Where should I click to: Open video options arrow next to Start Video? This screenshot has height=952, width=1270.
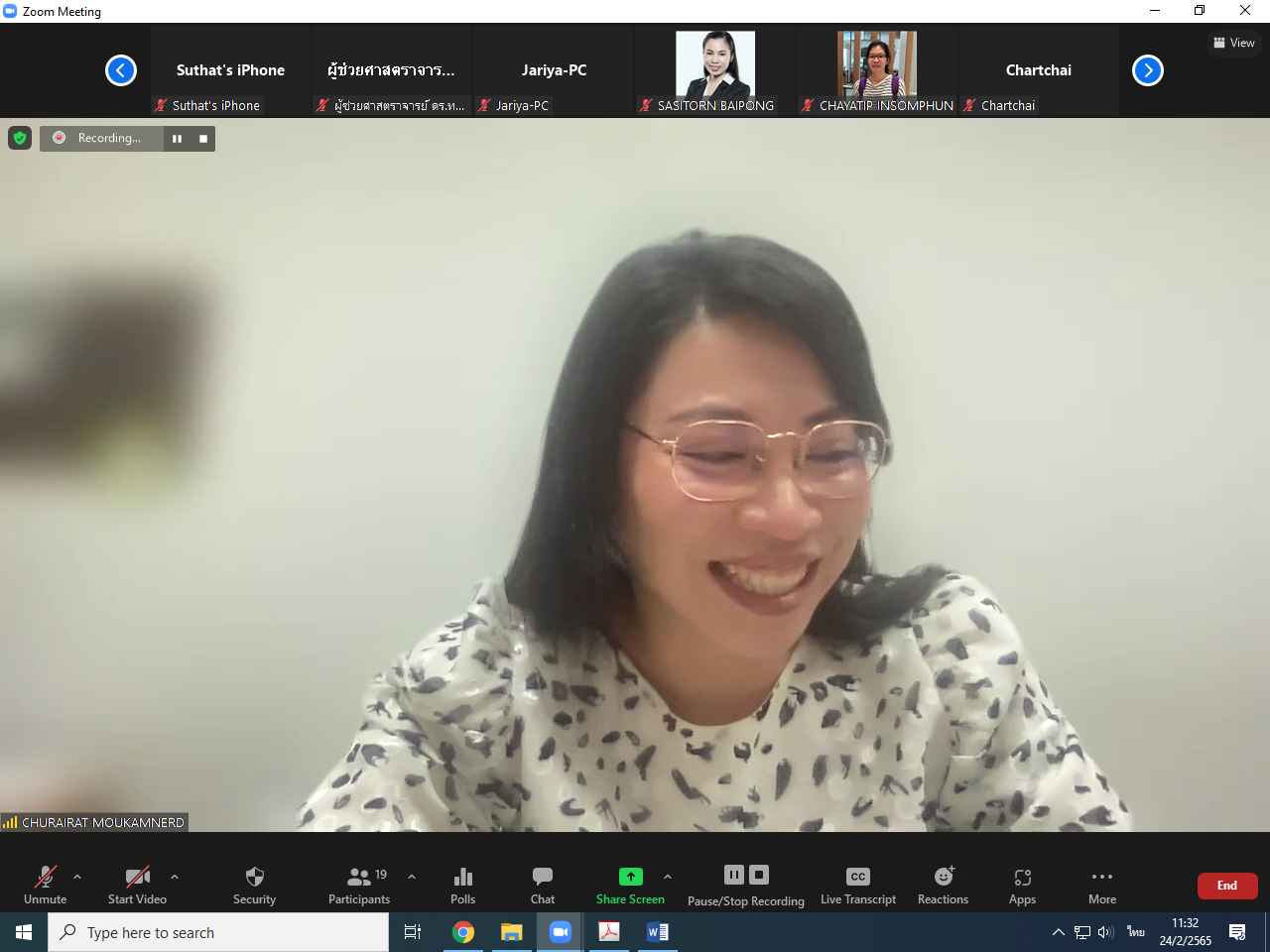[175, 877]
